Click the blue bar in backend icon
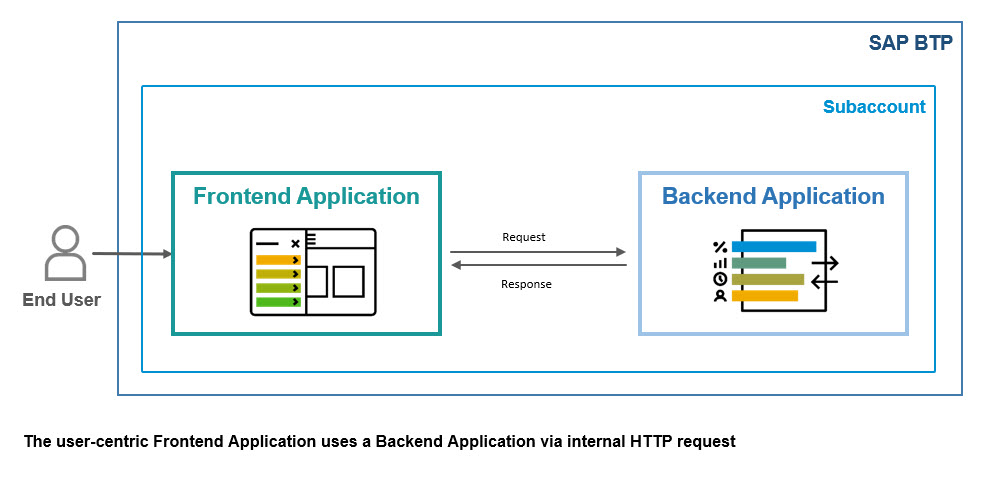Viewport: 983px width, 483px height. click(774, 247)
